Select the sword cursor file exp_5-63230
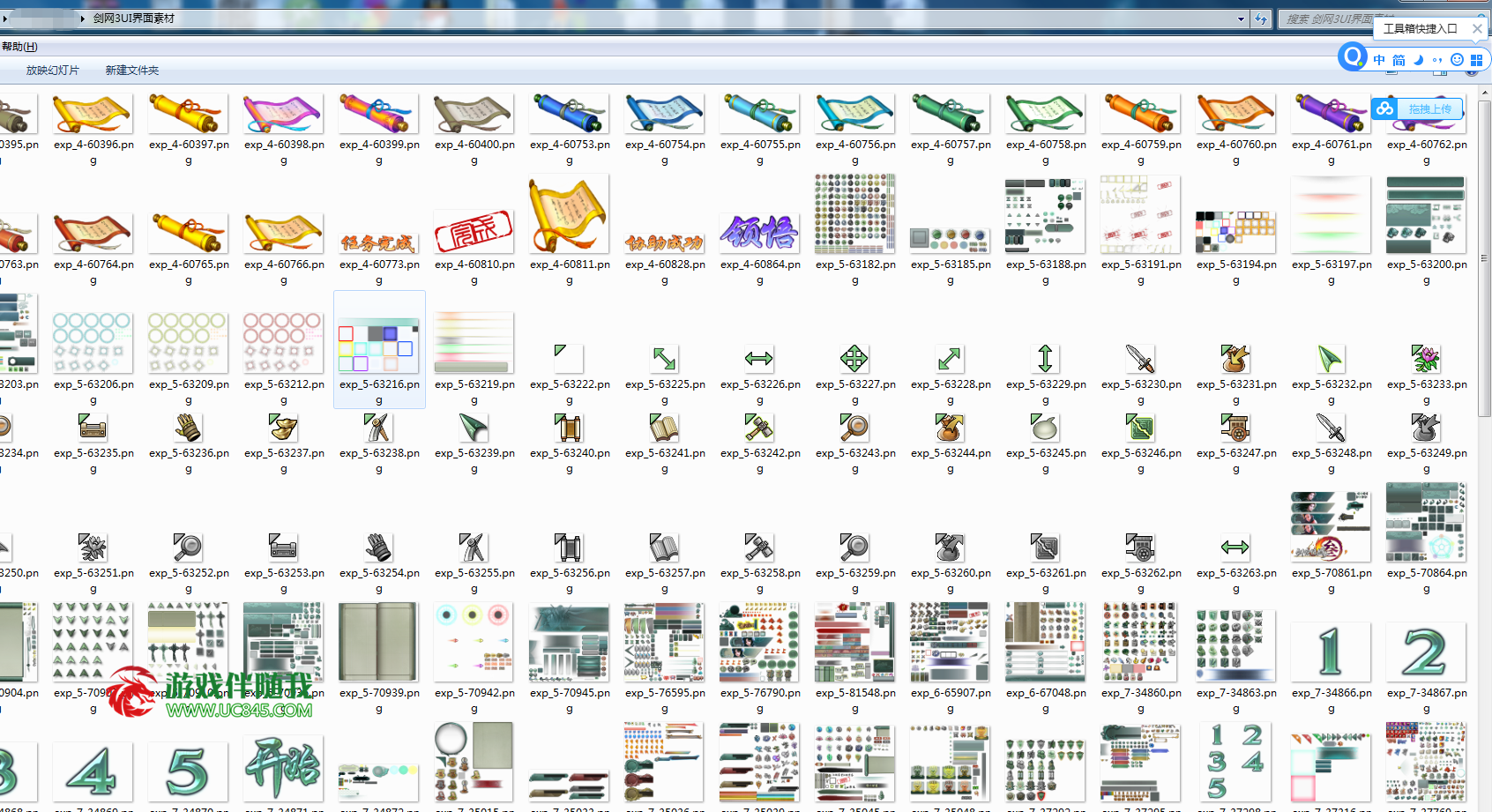The height and width of the screenshot is (812, 1492). 1140,358
